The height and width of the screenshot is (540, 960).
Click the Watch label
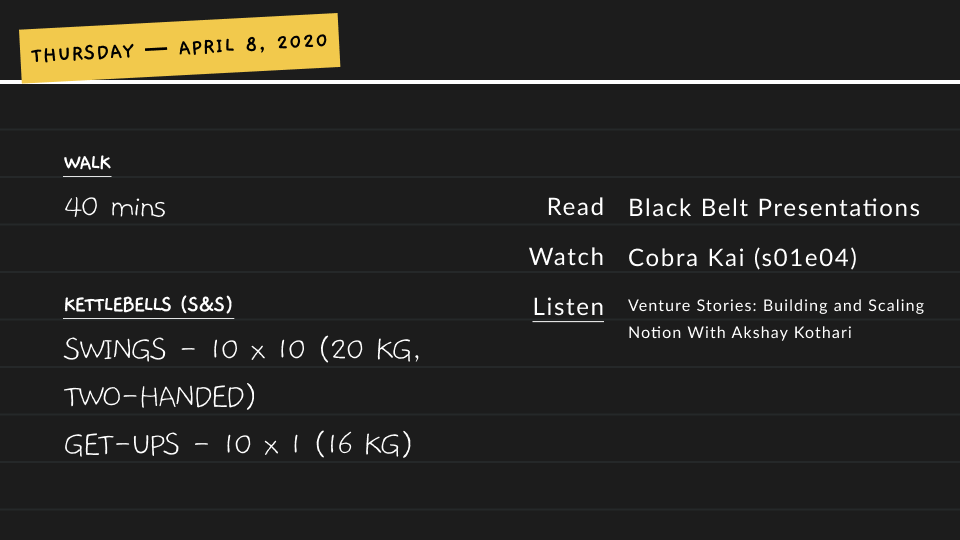(x=566, y=257)
